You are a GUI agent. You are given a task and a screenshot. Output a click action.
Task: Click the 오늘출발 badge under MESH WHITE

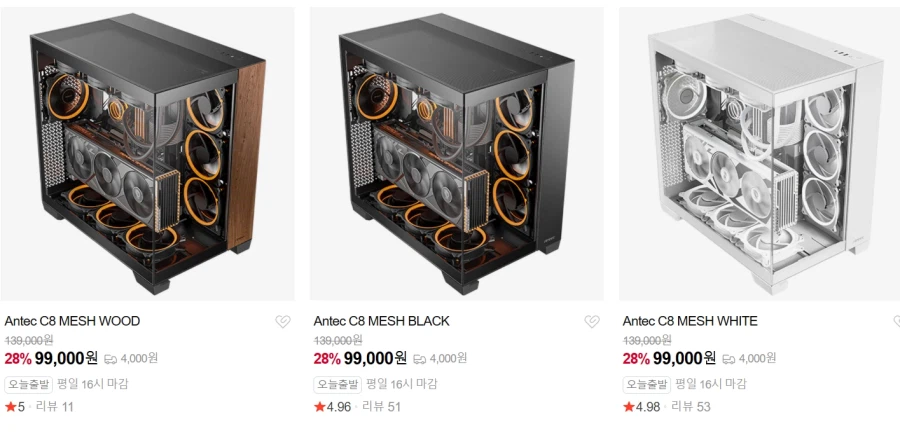[647, 384]
